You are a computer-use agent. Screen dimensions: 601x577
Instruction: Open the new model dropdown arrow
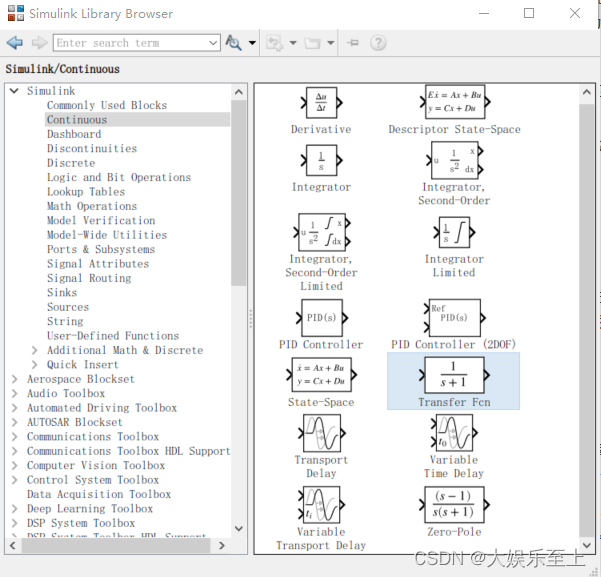(293, 43)
